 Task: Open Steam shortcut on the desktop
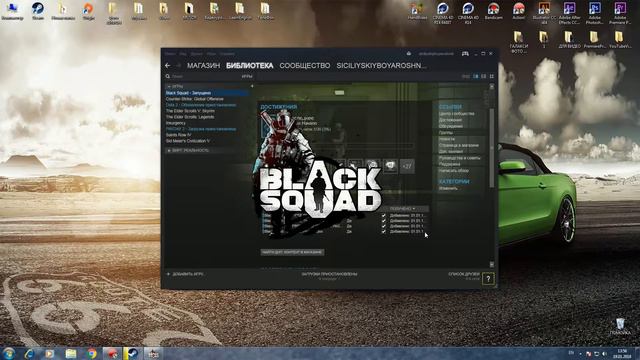click(x=38, y=11)
